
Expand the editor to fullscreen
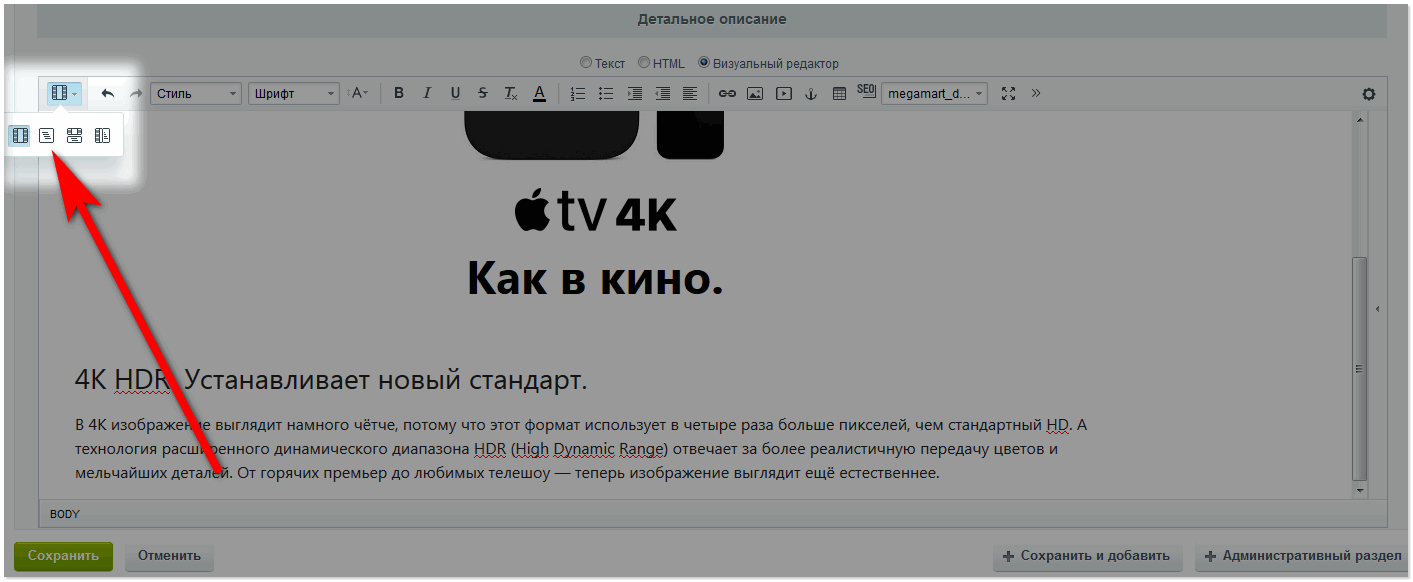pyautogui.click(x=1008, y=93)
